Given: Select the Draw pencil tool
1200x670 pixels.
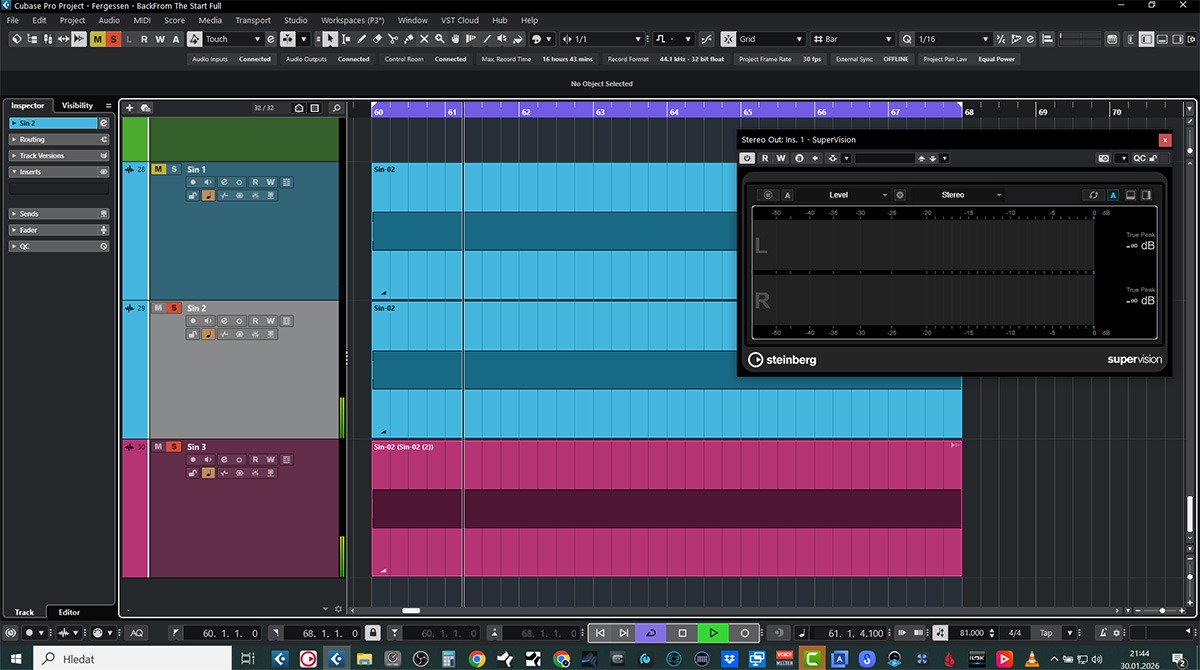Looking at the screenshot, I should click(x=361, y=39).
